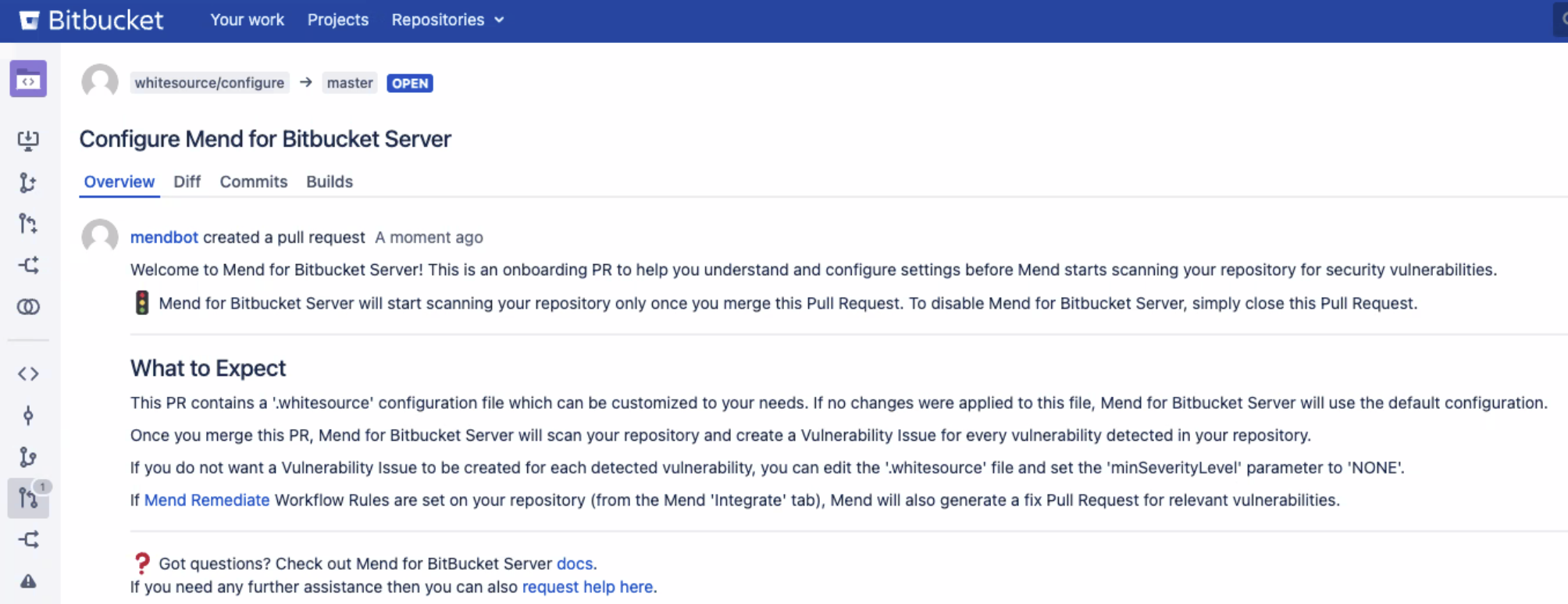Screen dimensions: 1568x604
Task: Expand the Repositories dropdown menu
Action: pyautogui.click(x=447, y=20)
